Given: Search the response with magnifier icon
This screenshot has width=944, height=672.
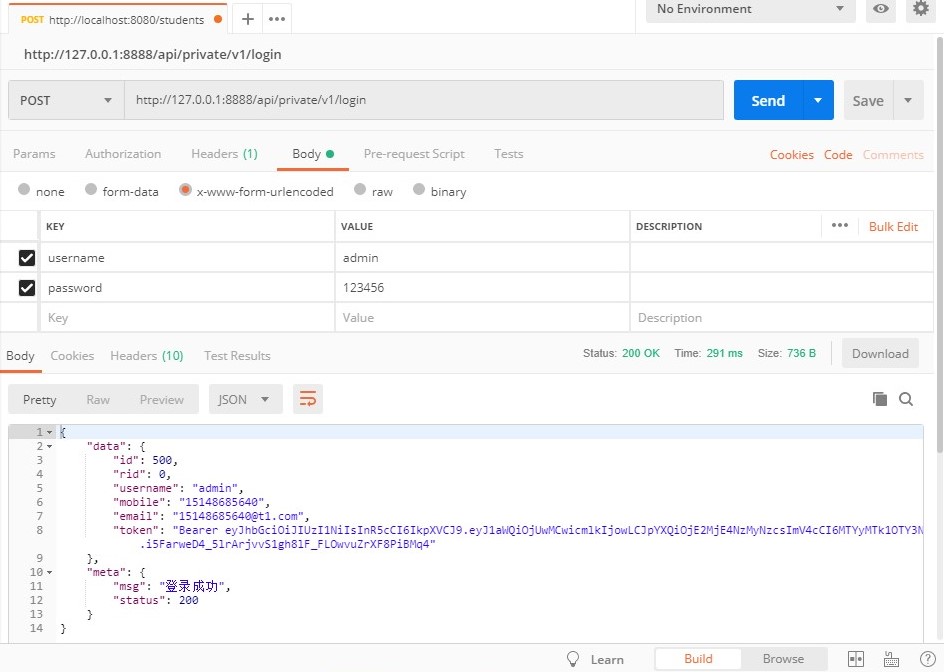Looking at the screenshot, I should pos(906,399).
